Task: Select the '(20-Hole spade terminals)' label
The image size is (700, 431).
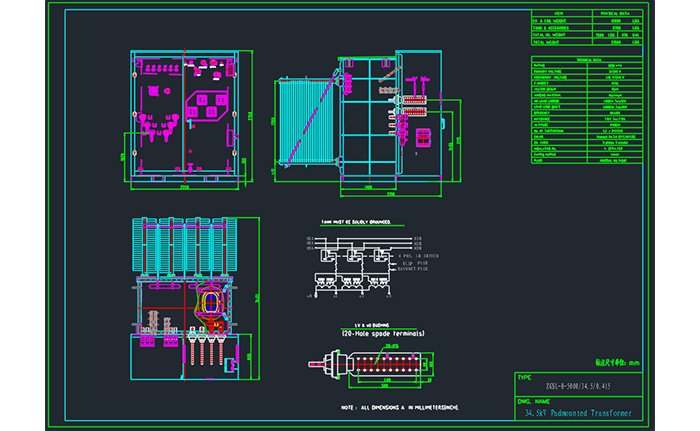Action: (372, 333)
